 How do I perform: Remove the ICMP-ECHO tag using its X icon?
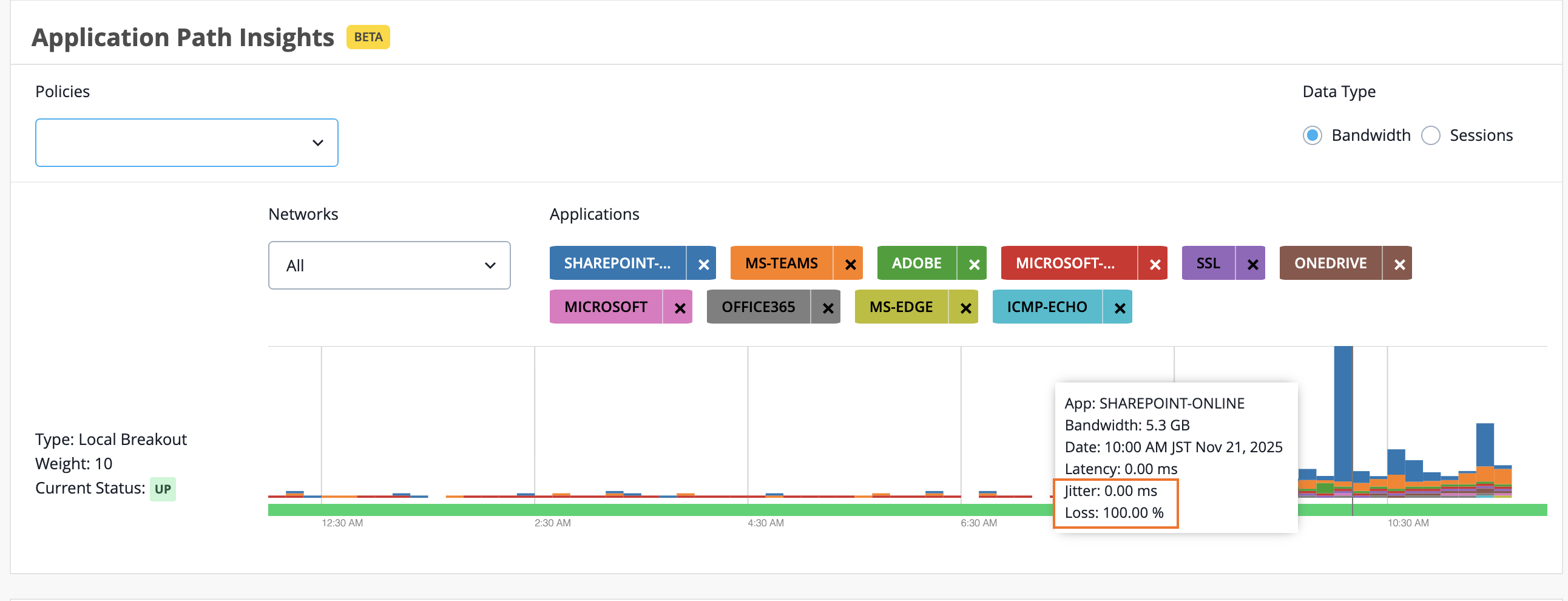[1118, 308]
